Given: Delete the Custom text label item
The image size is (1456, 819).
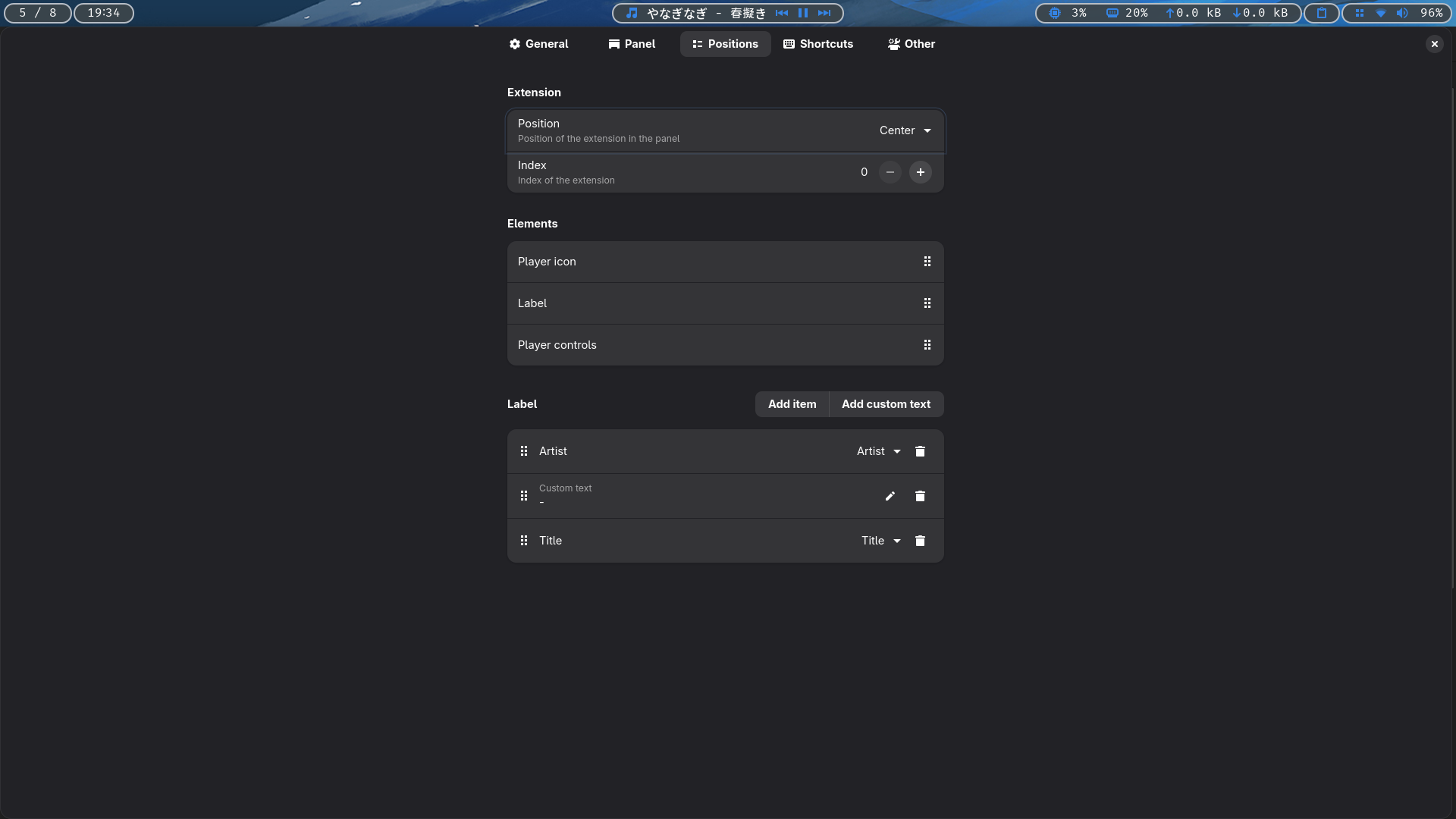Looking at the screenshot, I should [920, 496].
